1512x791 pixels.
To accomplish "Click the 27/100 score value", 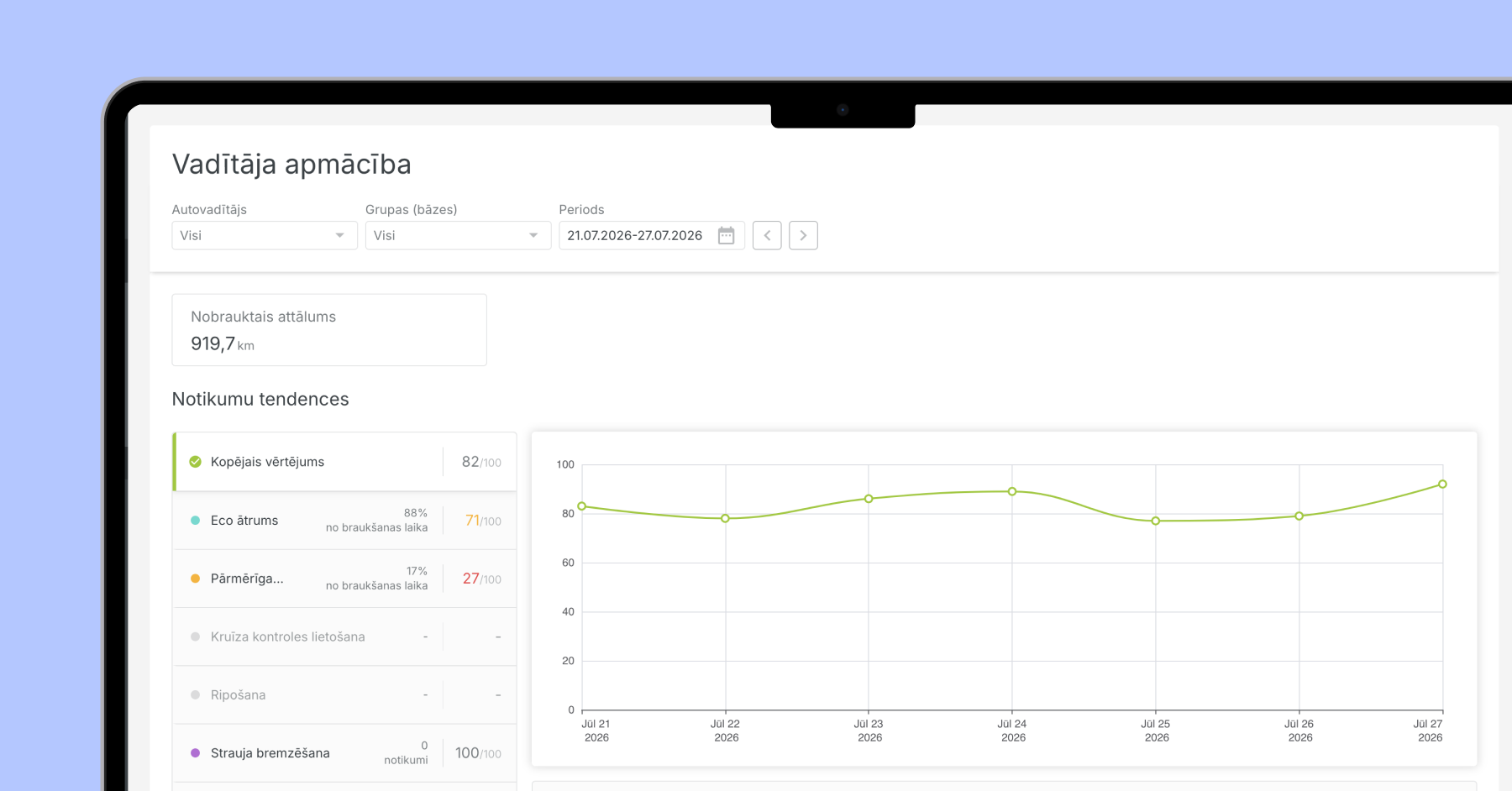I will [482, 579].
